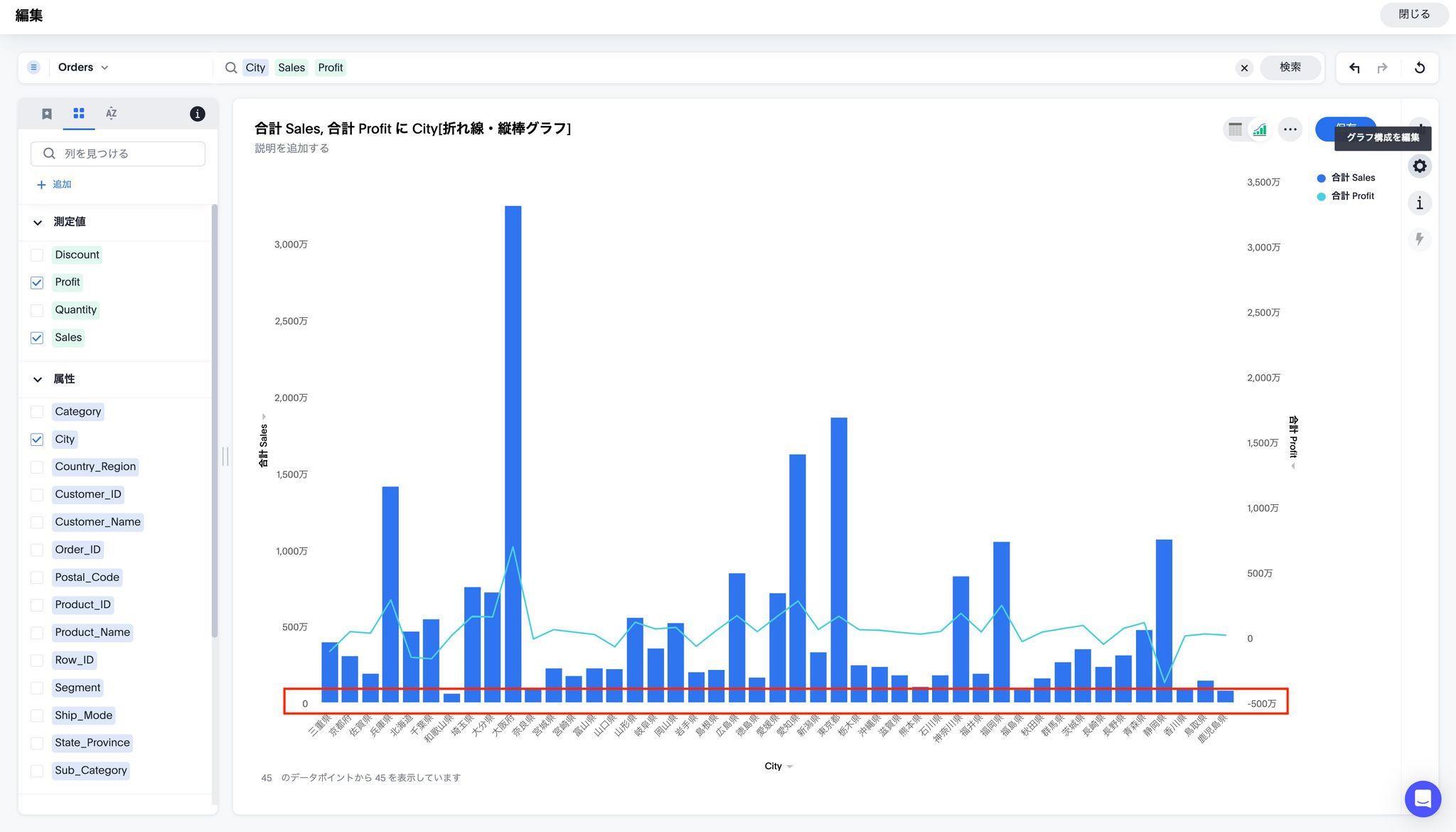1456x832 pixels.
Task: Click the 検索 search button
Action: 1290,68
